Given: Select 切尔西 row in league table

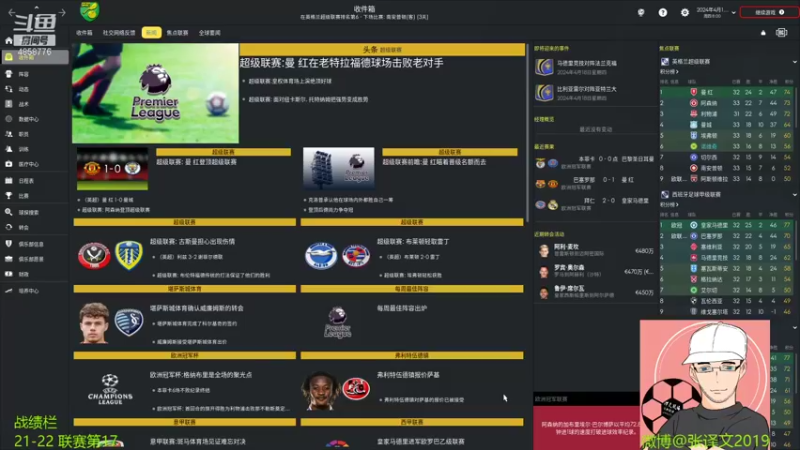Looking at the screenshot, I should pos(727,157).
